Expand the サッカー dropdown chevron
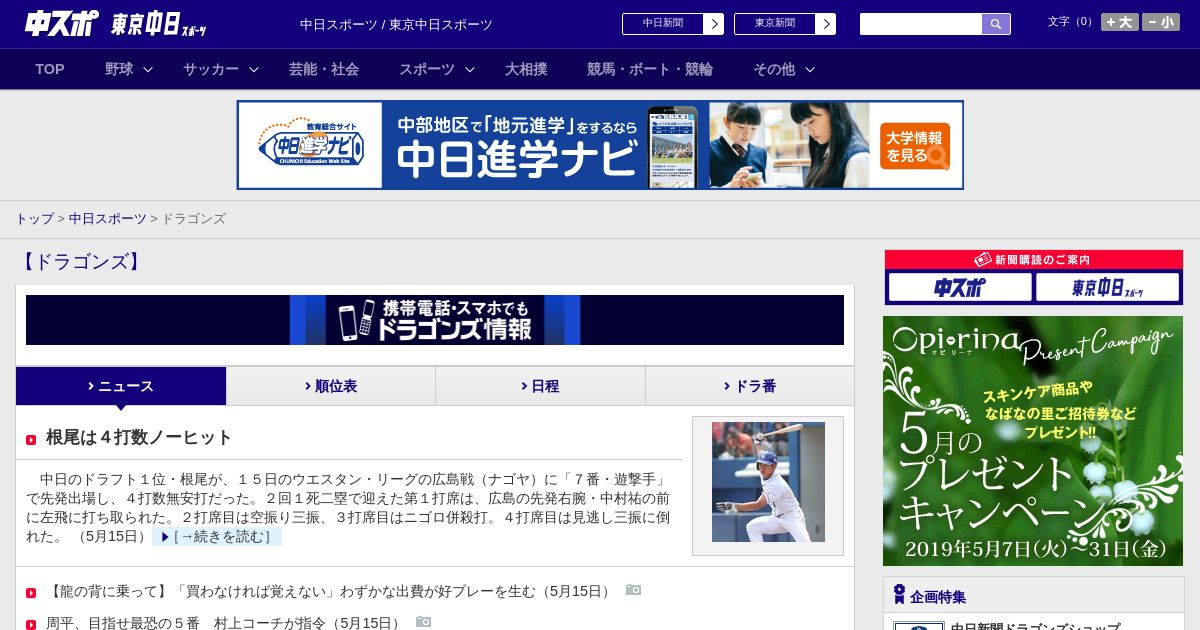The image size is (1200, 630). click(x=254, y=69)
